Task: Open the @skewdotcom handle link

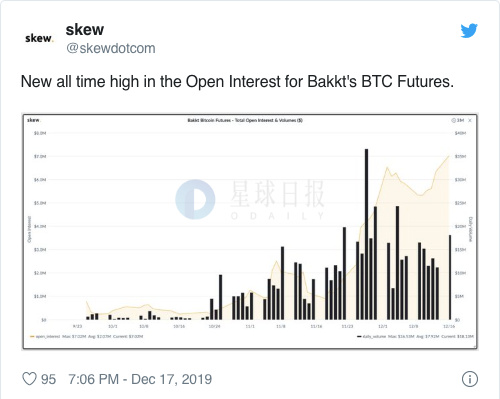Action: click(x=111, y=48)
